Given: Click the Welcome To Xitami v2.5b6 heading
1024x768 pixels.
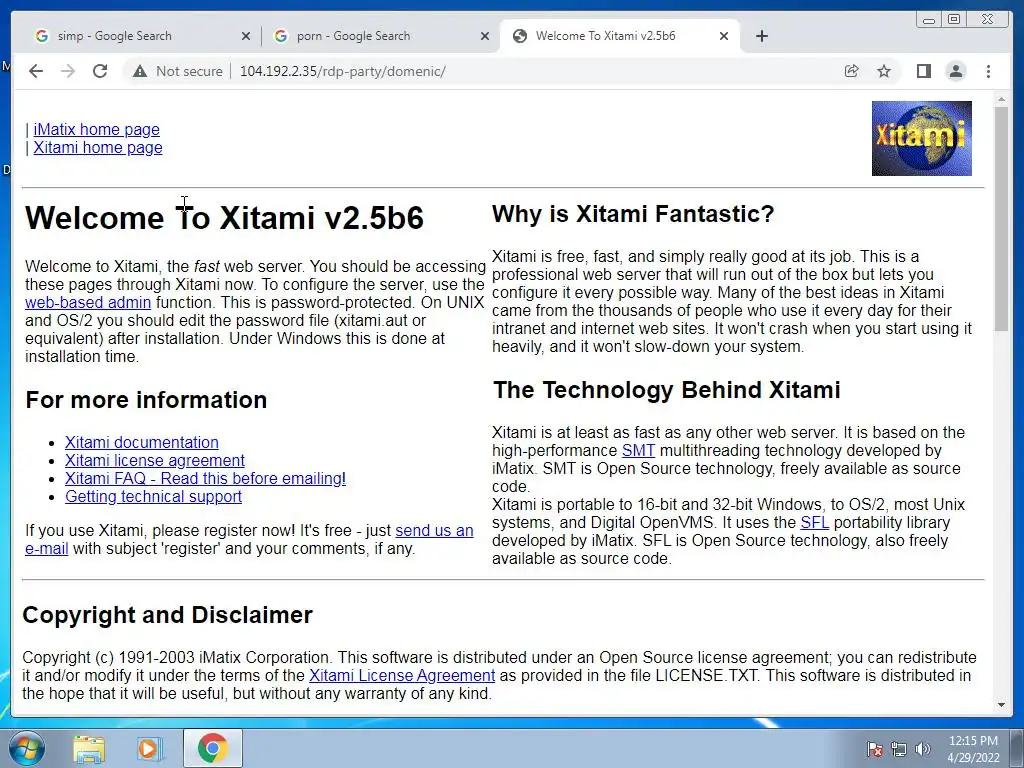Looking at the screenshot, I should pos(225,217).
